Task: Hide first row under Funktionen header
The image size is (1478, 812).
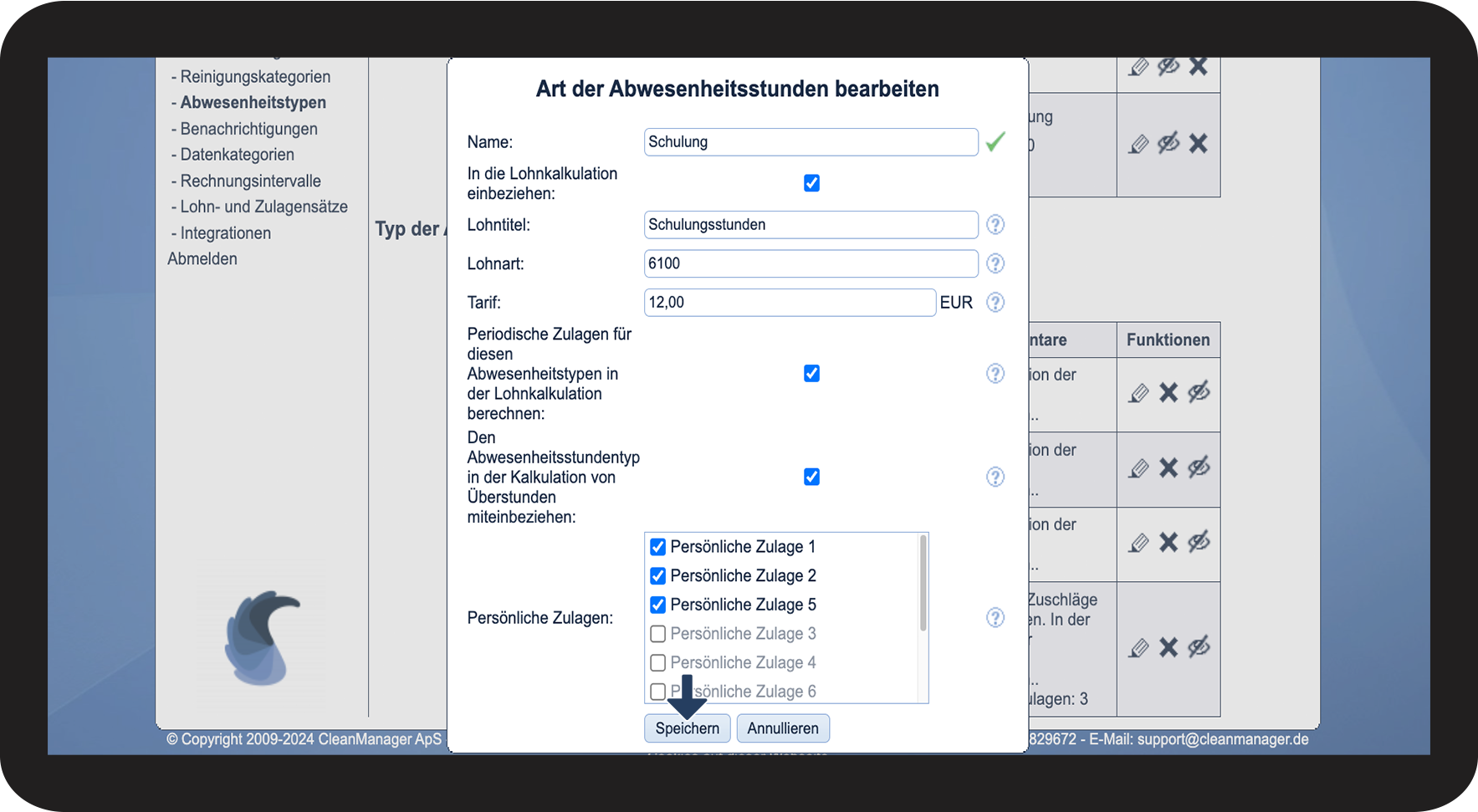Action: (1199, 391)
